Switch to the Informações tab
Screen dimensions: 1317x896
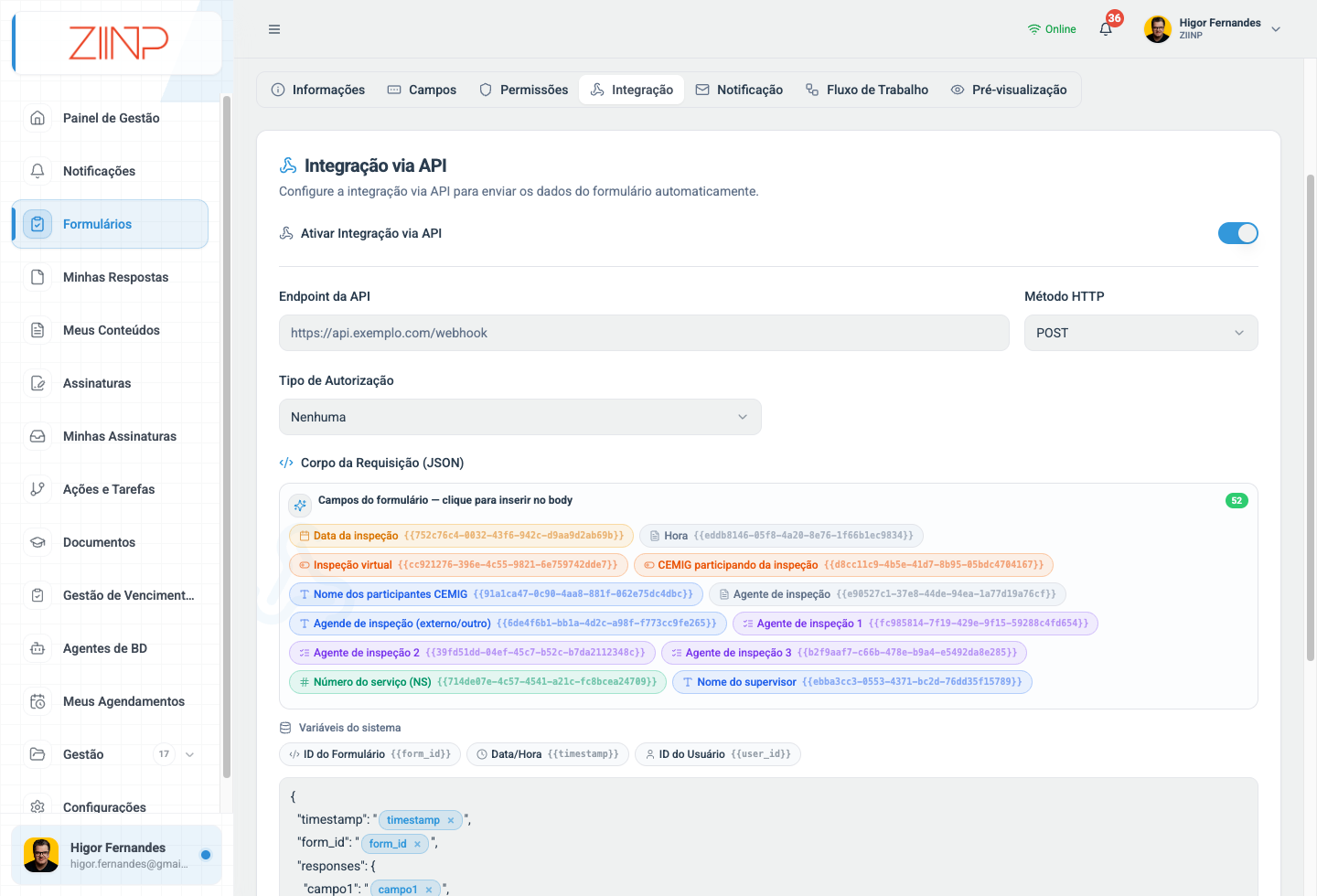pos(318,90)
